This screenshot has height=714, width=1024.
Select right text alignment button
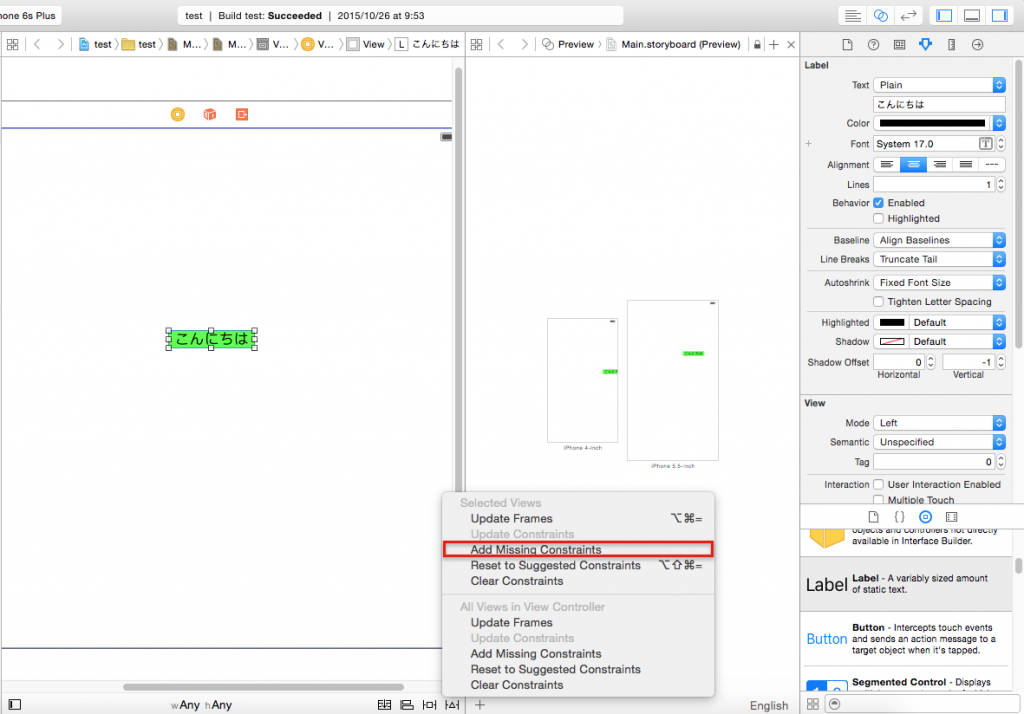click(938, 165)
